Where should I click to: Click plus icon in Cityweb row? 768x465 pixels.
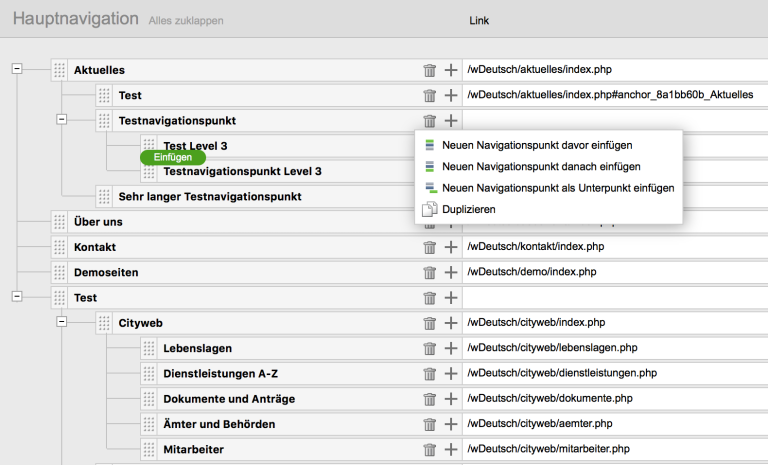(x=451, y=323)
